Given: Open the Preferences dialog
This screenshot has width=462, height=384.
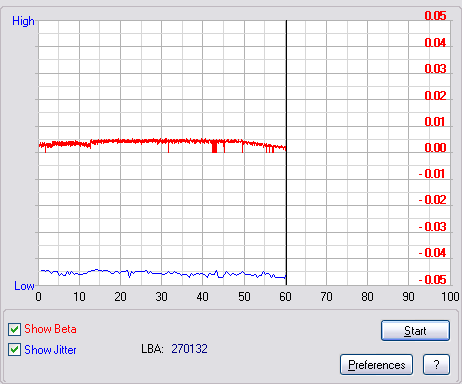Looking at the screenshot, I should tap(376, 364).
